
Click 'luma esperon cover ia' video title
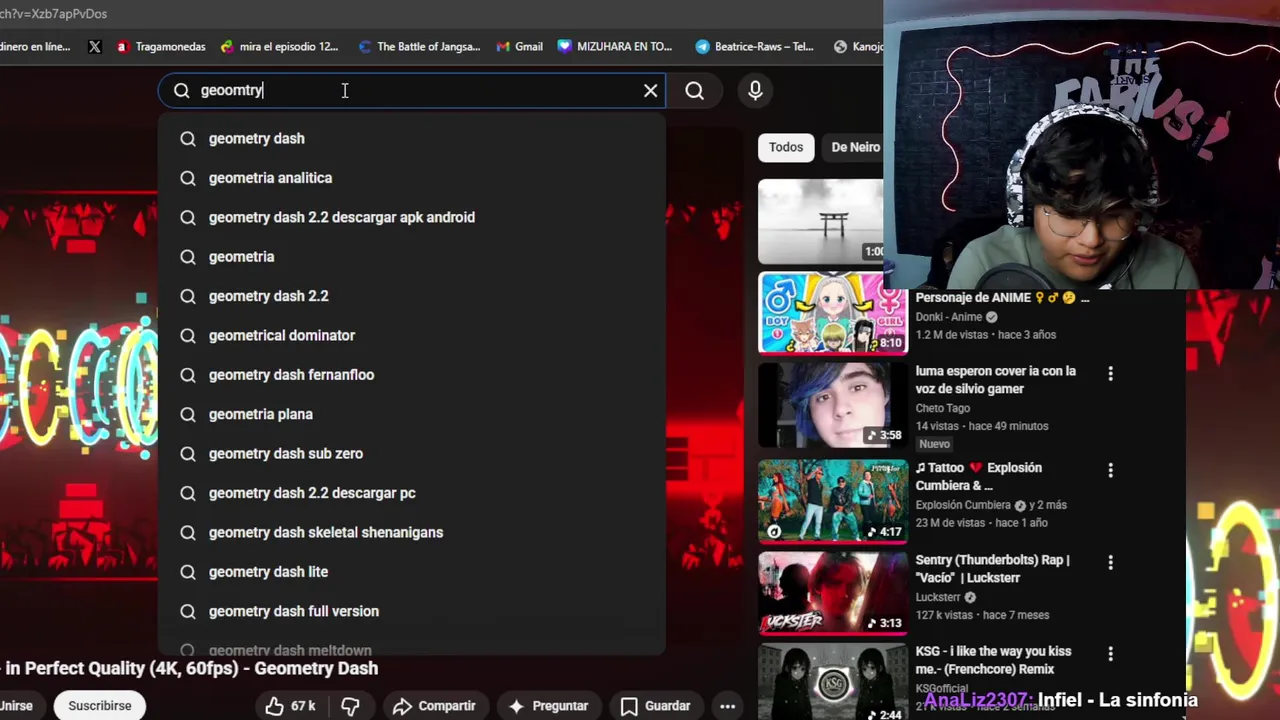pos(996,380)
